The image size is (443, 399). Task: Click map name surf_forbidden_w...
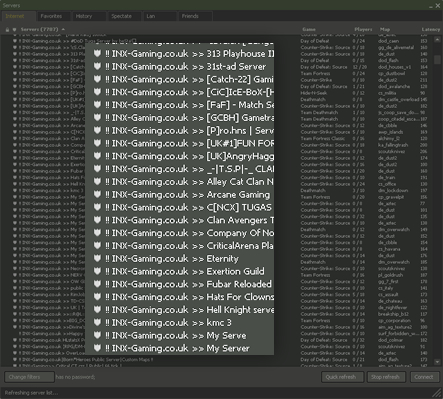[x=398, y=333]
